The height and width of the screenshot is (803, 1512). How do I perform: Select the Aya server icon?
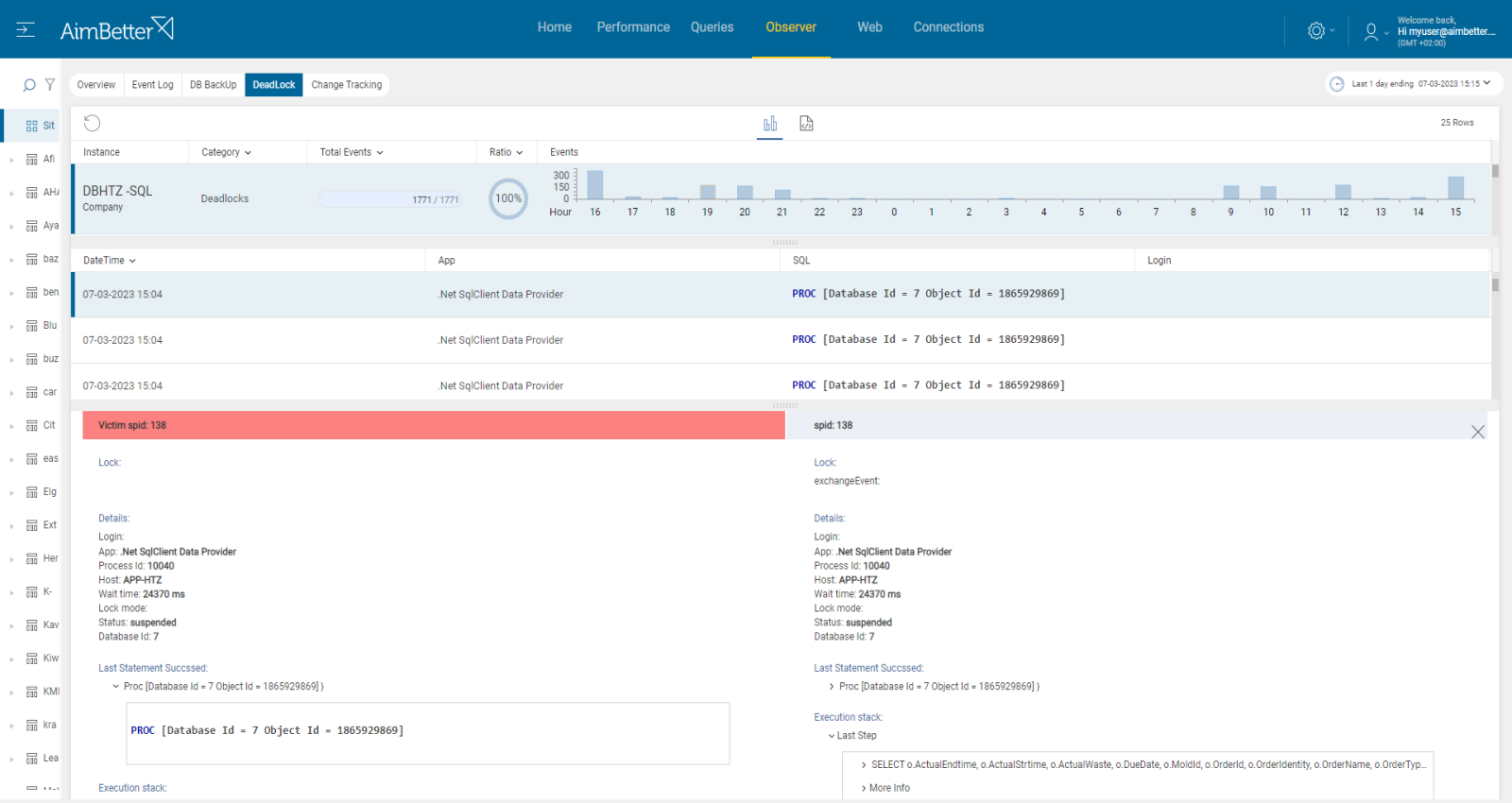pos(32,226)
